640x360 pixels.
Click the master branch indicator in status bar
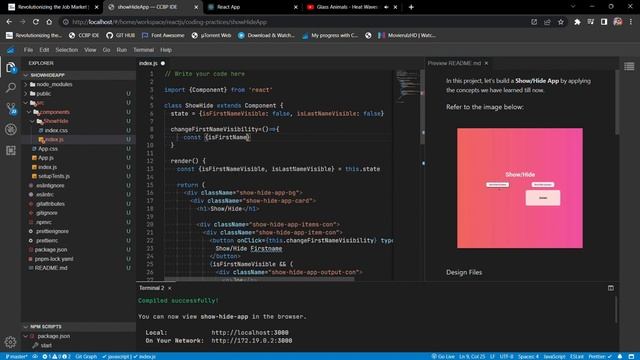point(16,356)
